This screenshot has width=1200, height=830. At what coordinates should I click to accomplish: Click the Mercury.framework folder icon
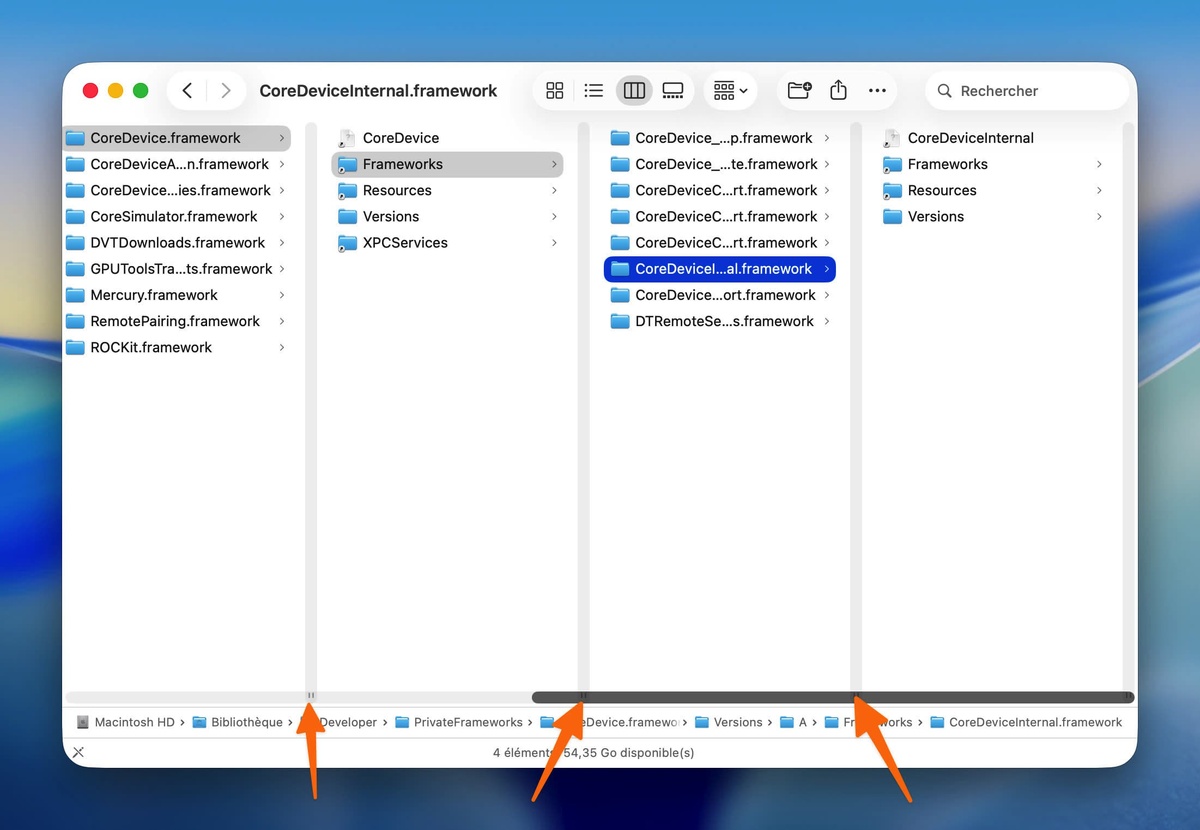point(75,295)
